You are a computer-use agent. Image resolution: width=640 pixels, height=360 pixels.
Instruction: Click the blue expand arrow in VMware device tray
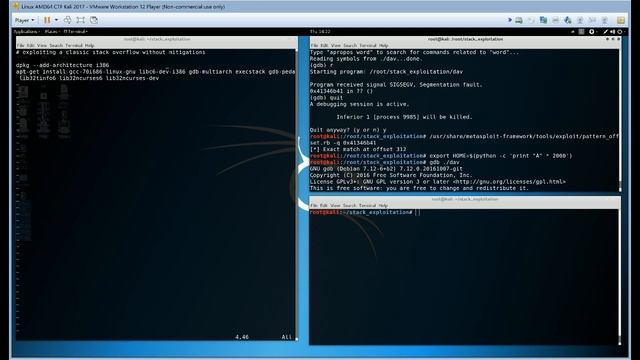coord(510,20)
